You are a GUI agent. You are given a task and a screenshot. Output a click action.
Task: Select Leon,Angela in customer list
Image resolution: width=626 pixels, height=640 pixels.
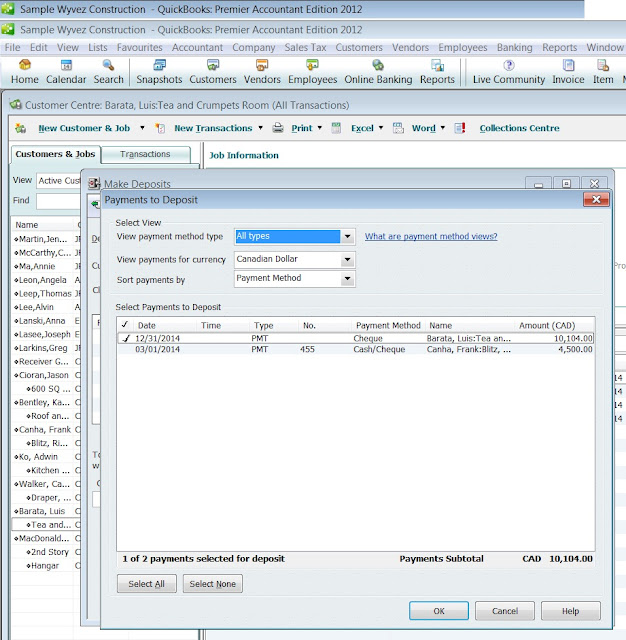[42, 280]
